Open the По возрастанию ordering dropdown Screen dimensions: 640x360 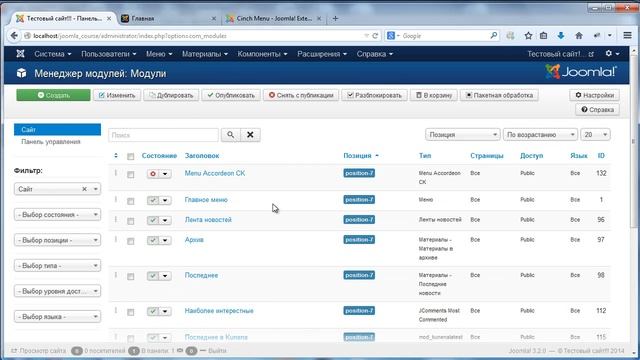(x=540, y=135)
